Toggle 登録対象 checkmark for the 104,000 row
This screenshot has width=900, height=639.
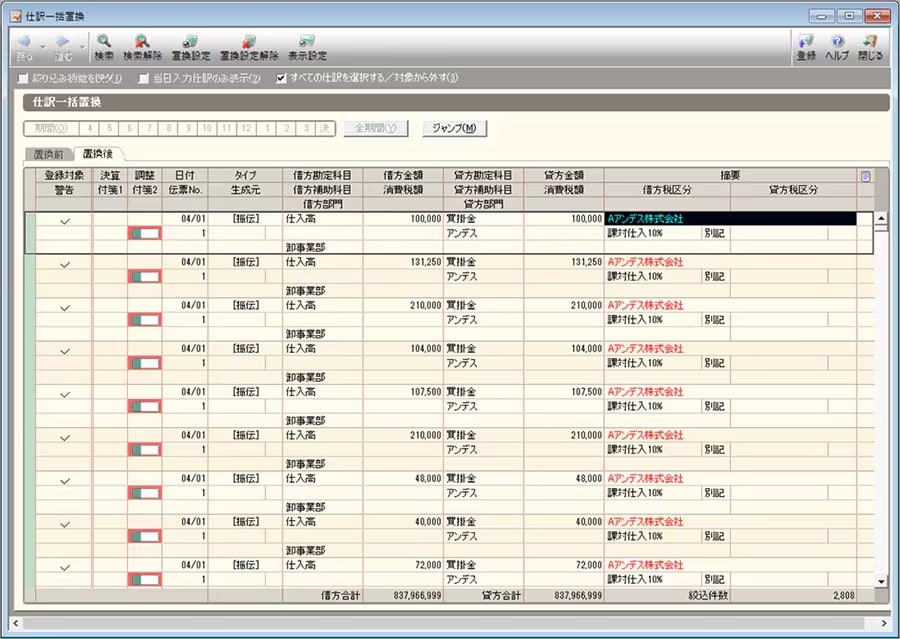click(65, 351)
